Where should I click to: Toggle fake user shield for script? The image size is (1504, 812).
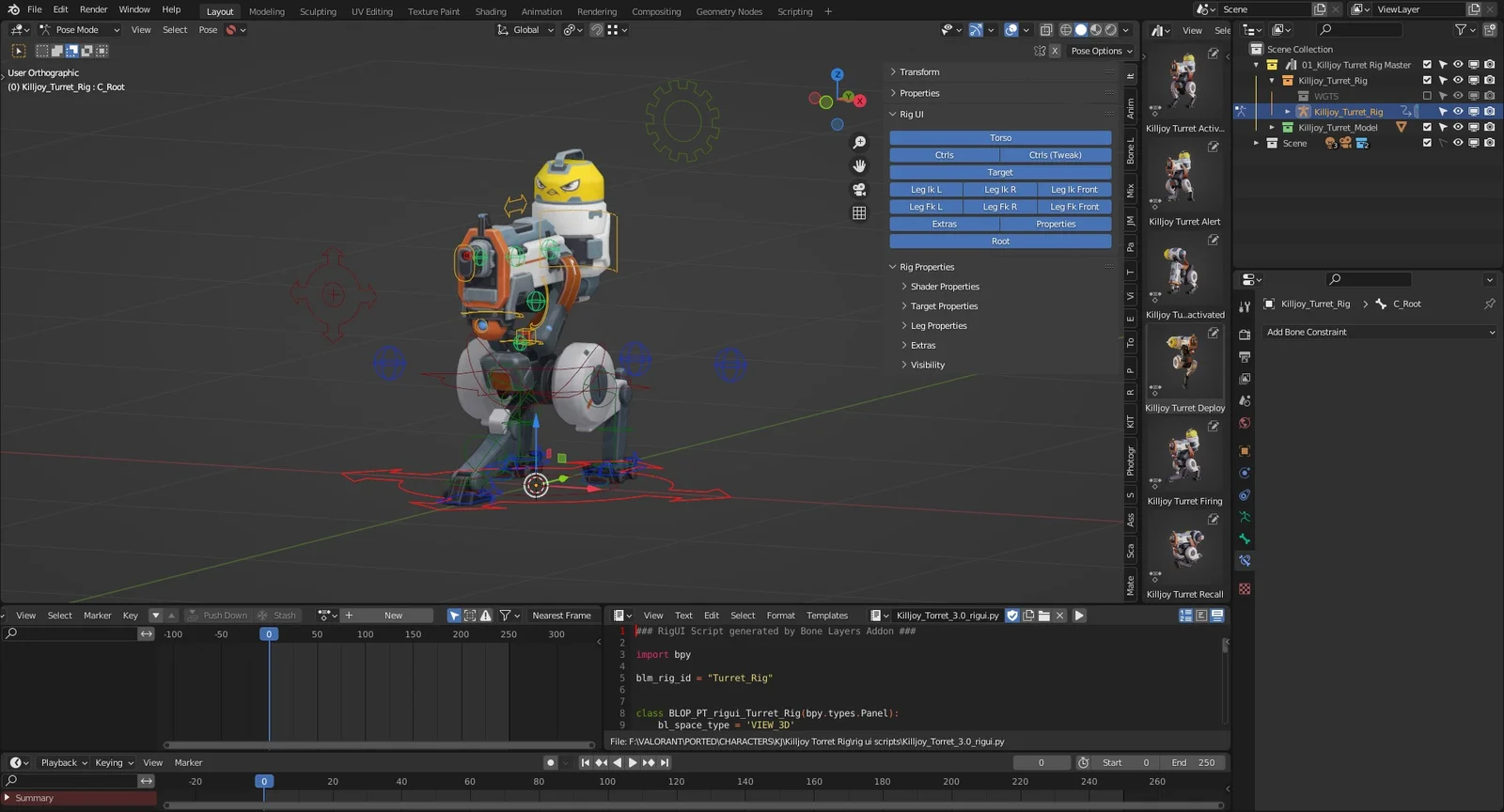click(1012, 616)
